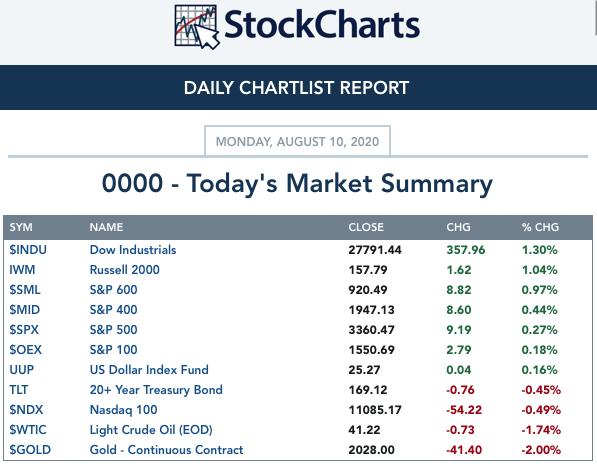Select the IWM ticker symbol
This screenshot has width=597, height=464.
tap(22, 269)
